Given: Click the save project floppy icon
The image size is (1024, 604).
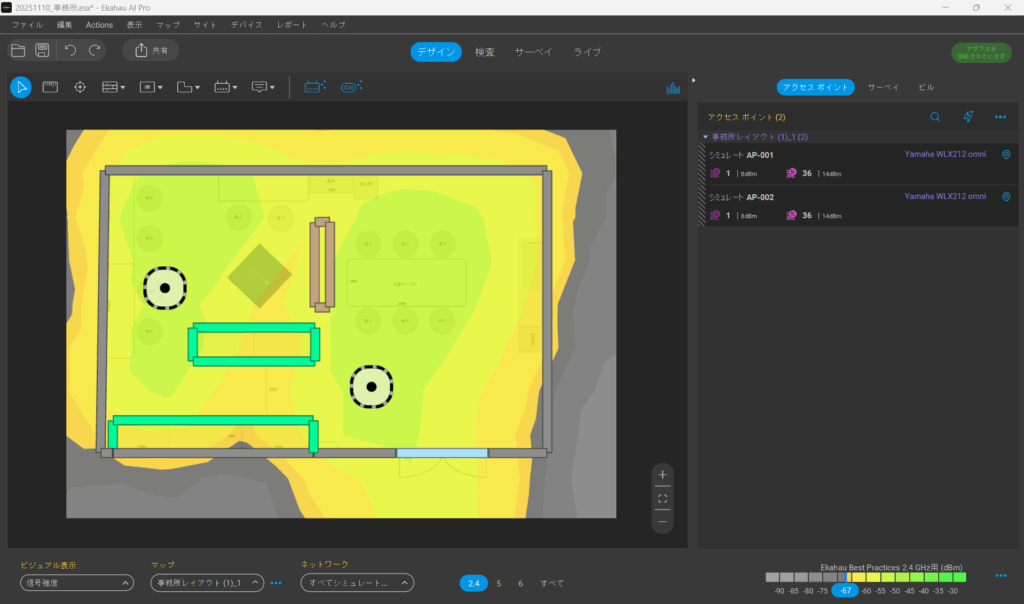Looking at the screenshot, I should click(43, 50).
